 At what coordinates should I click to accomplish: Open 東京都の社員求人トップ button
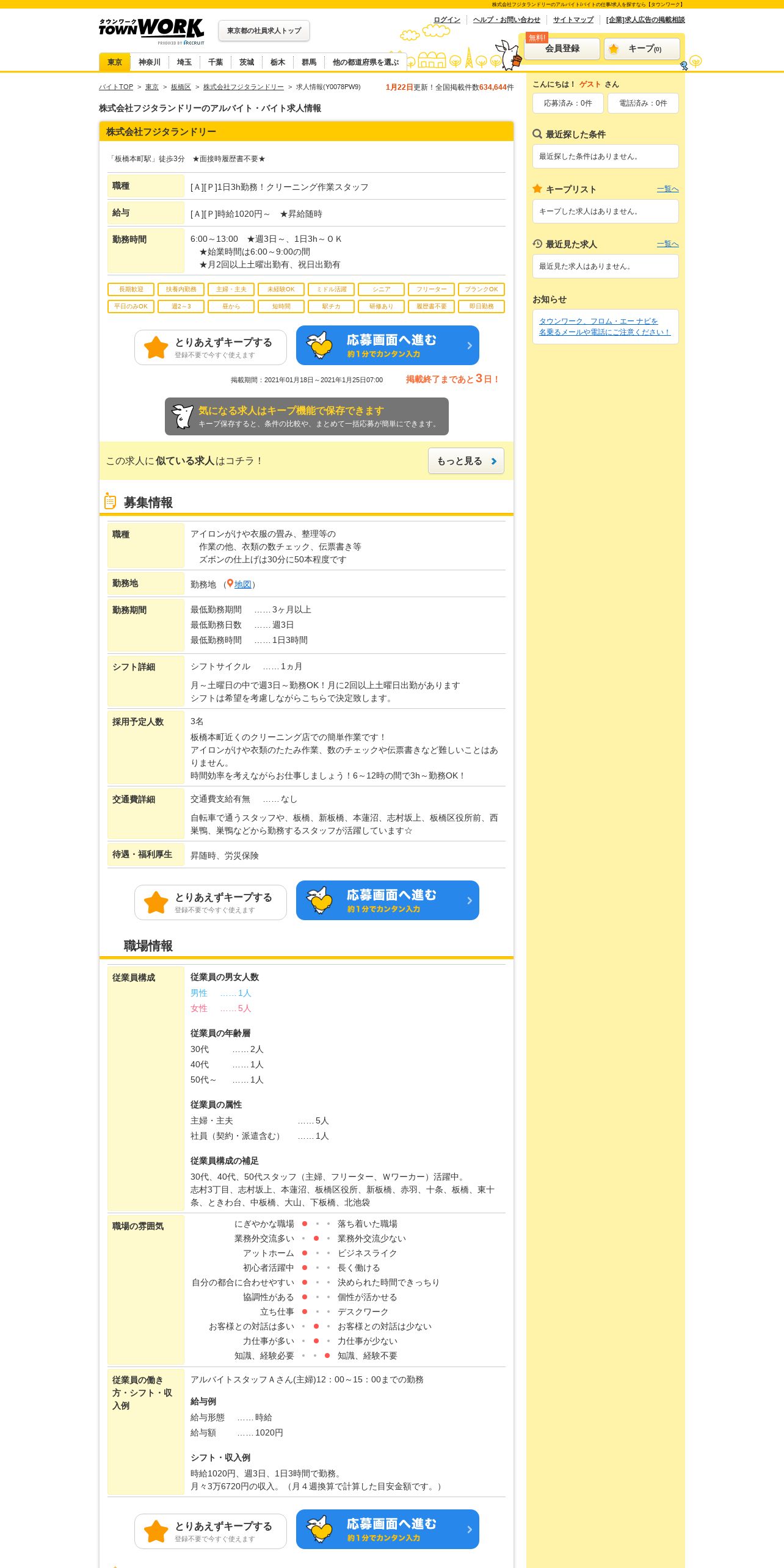264,31
